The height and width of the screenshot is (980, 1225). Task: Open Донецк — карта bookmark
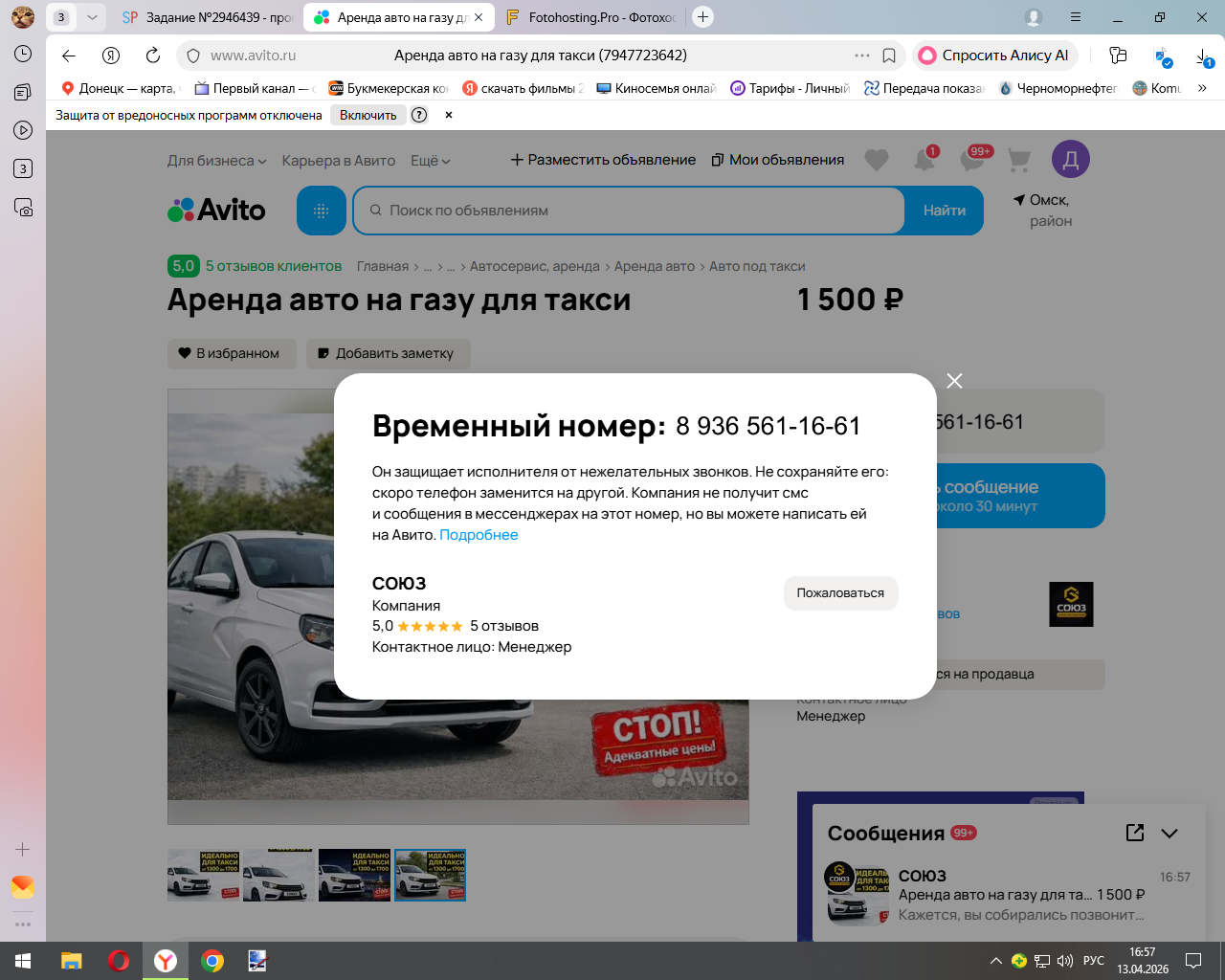point(120,88)
